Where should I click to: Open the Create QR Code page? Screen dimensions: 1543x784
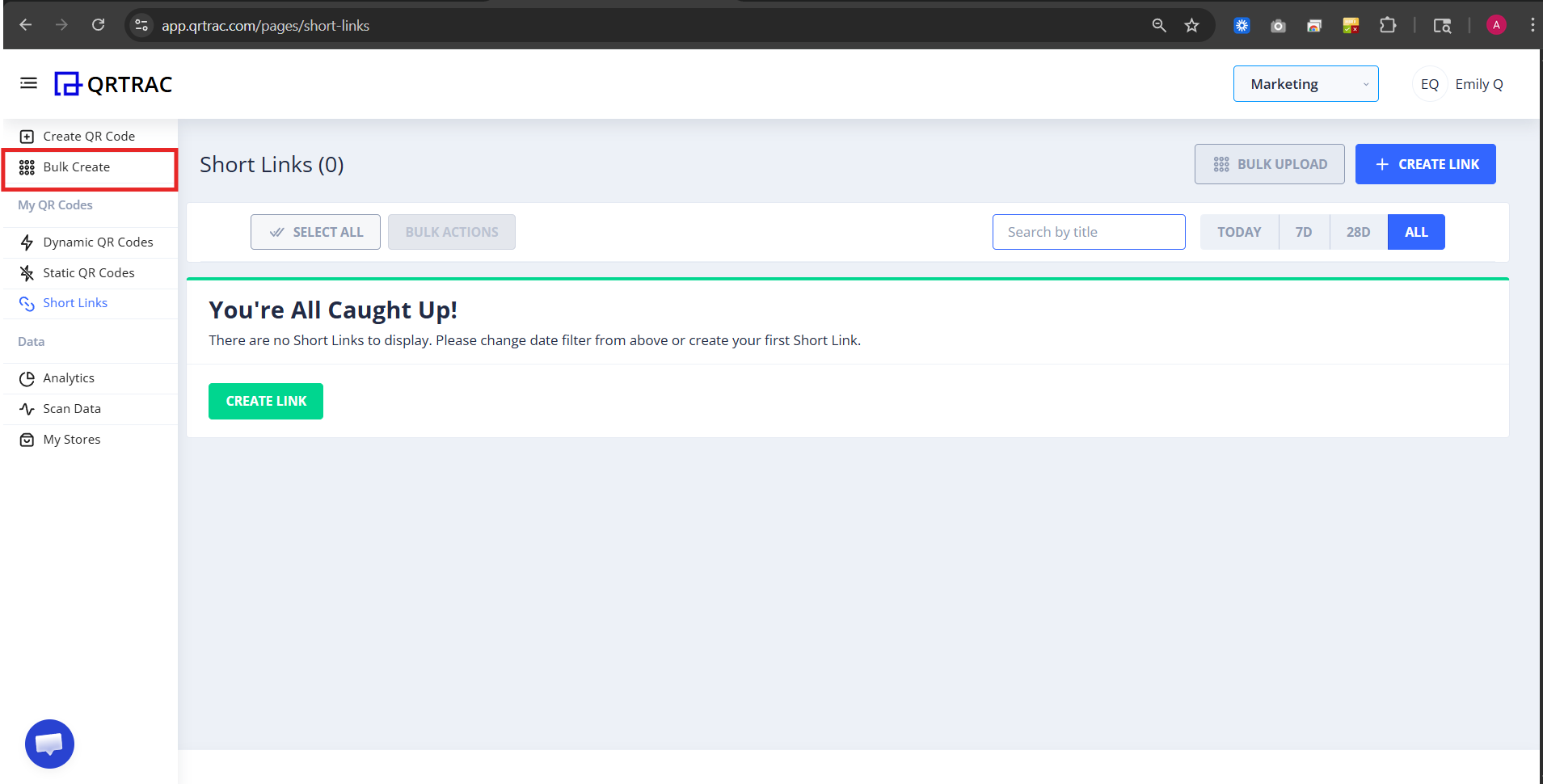click(x=89, y=136)
